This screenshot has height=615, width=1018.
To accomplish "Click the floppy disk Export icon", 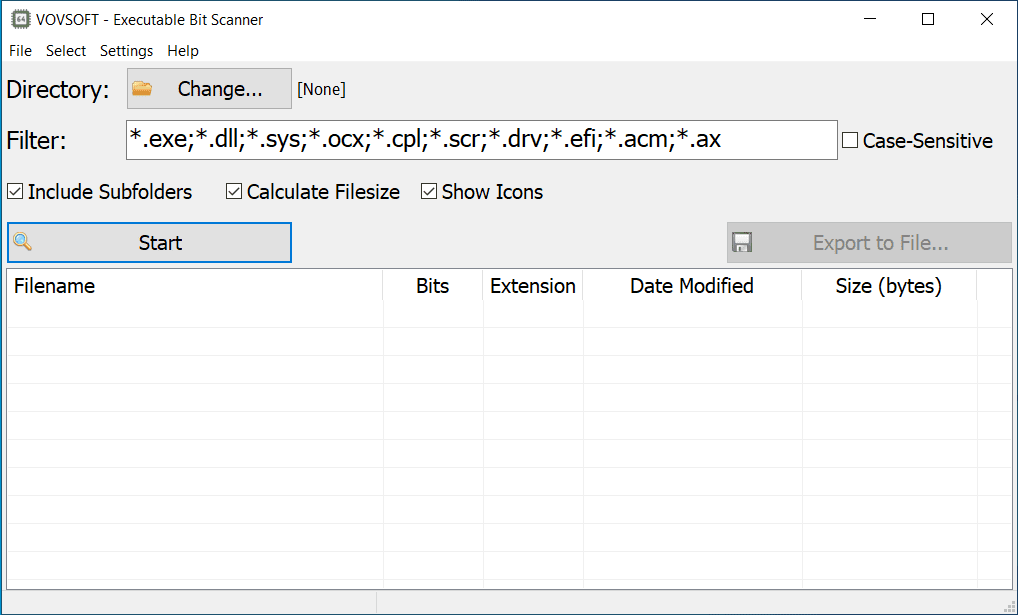I will [x=742, y=243].
